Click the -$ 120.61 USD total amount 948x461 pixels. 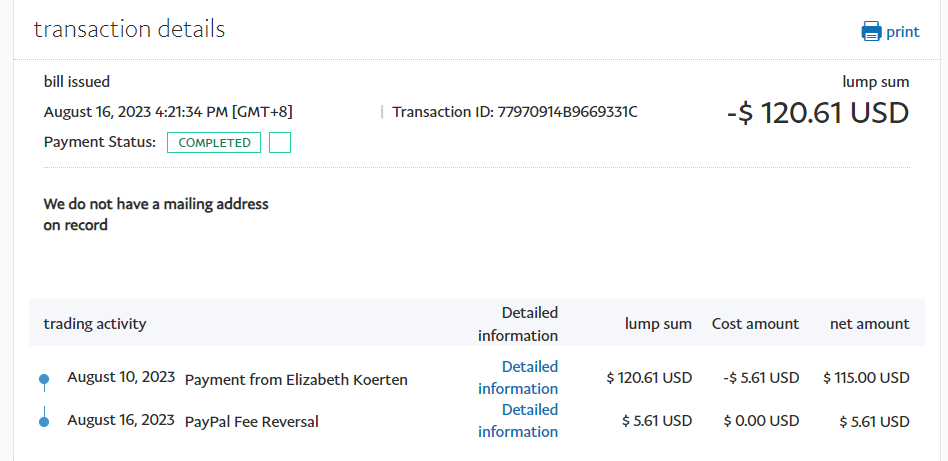click(x=817, y=113)
